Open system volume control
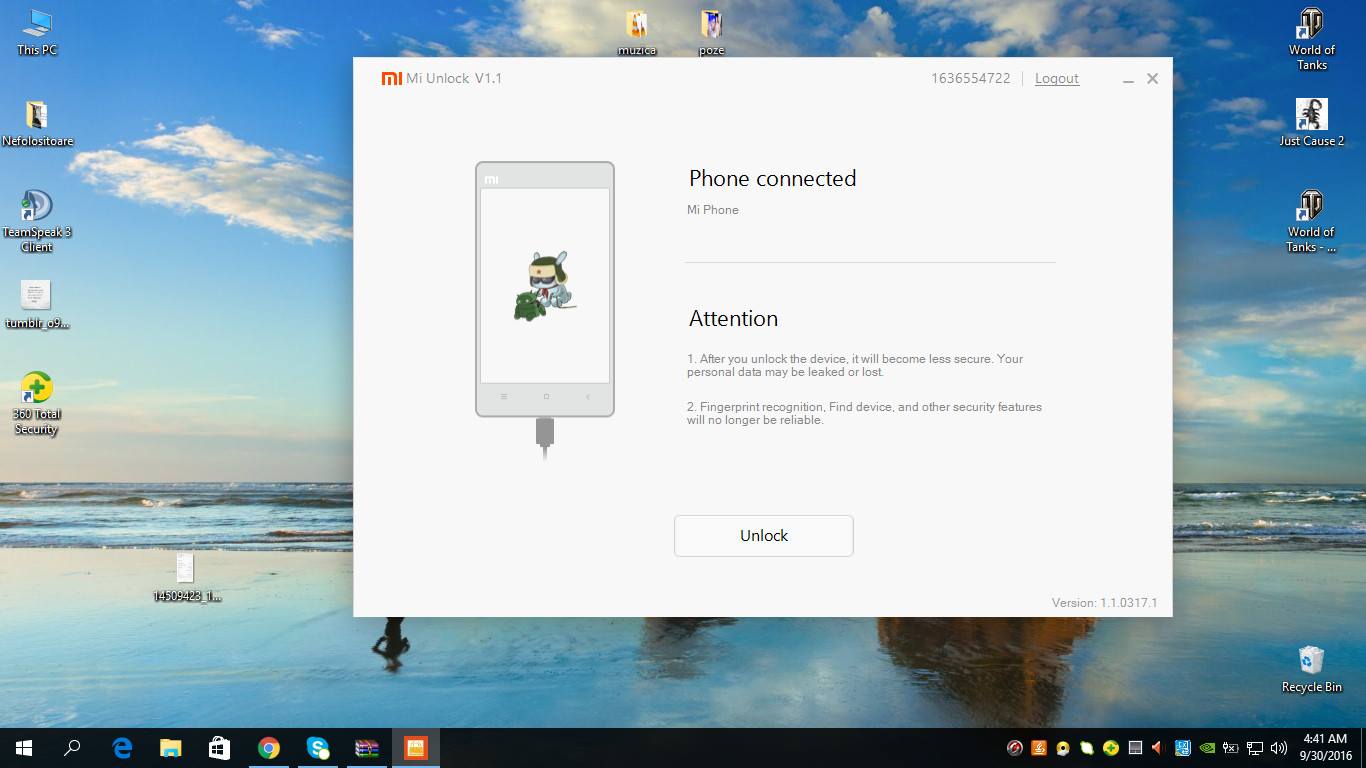 1279,748
